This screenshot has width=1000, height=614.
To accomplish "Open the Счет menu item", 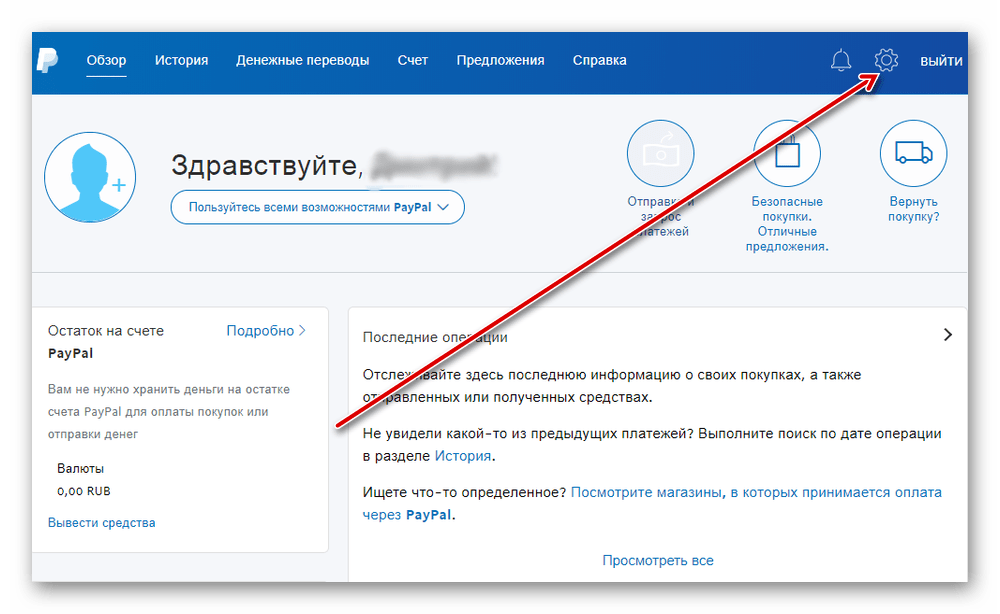I will tap(413, 61).
